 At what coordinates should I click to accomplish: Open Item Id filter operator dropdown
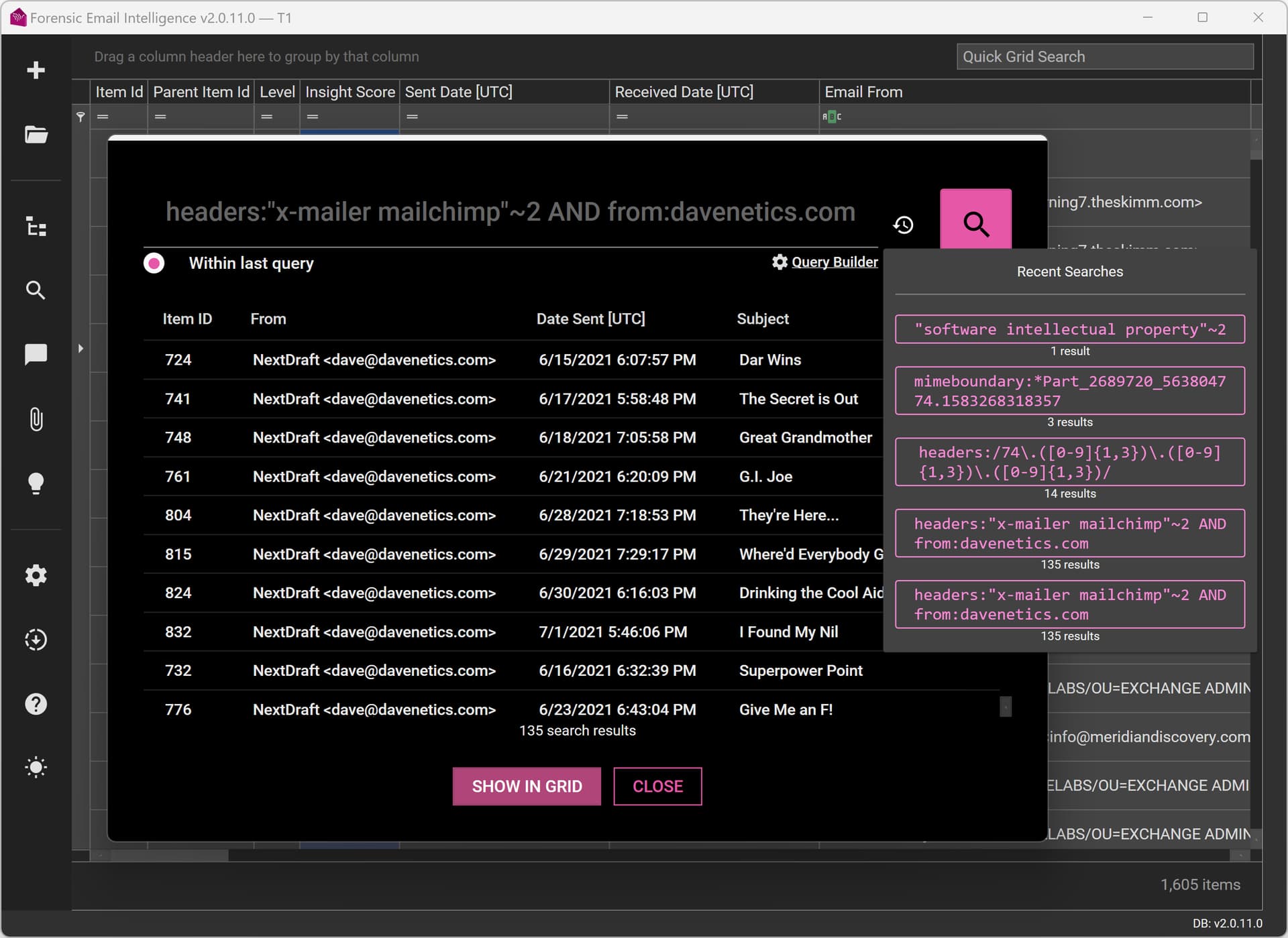(103, 117)
